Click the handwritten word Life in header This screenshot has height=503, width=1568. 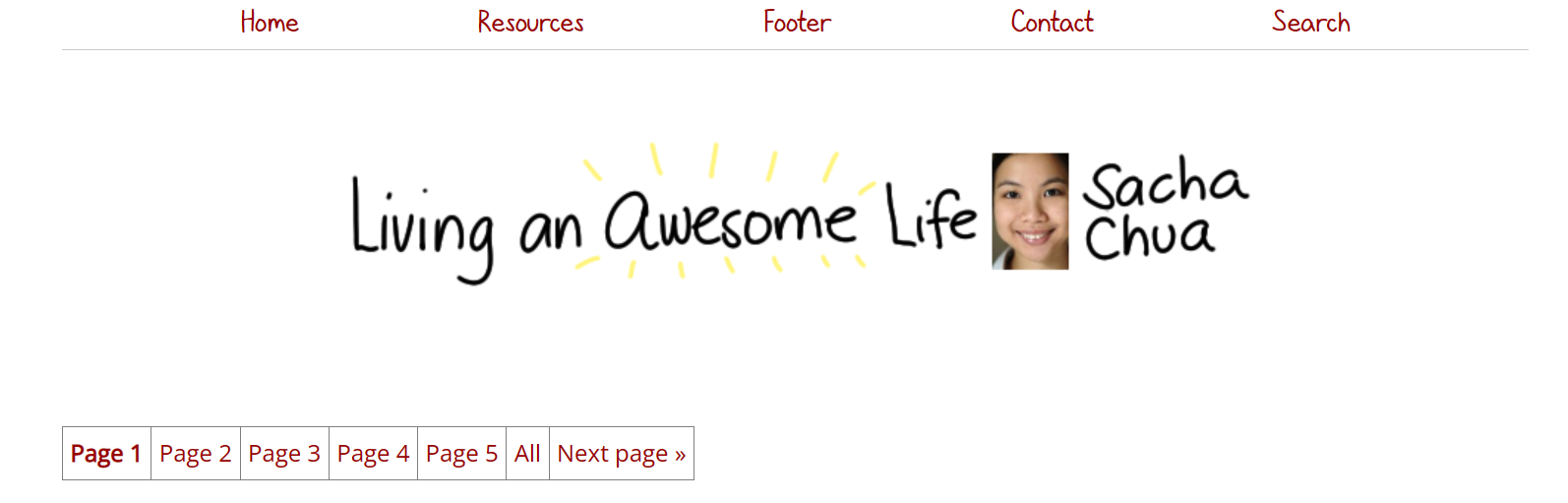point(932,215)
